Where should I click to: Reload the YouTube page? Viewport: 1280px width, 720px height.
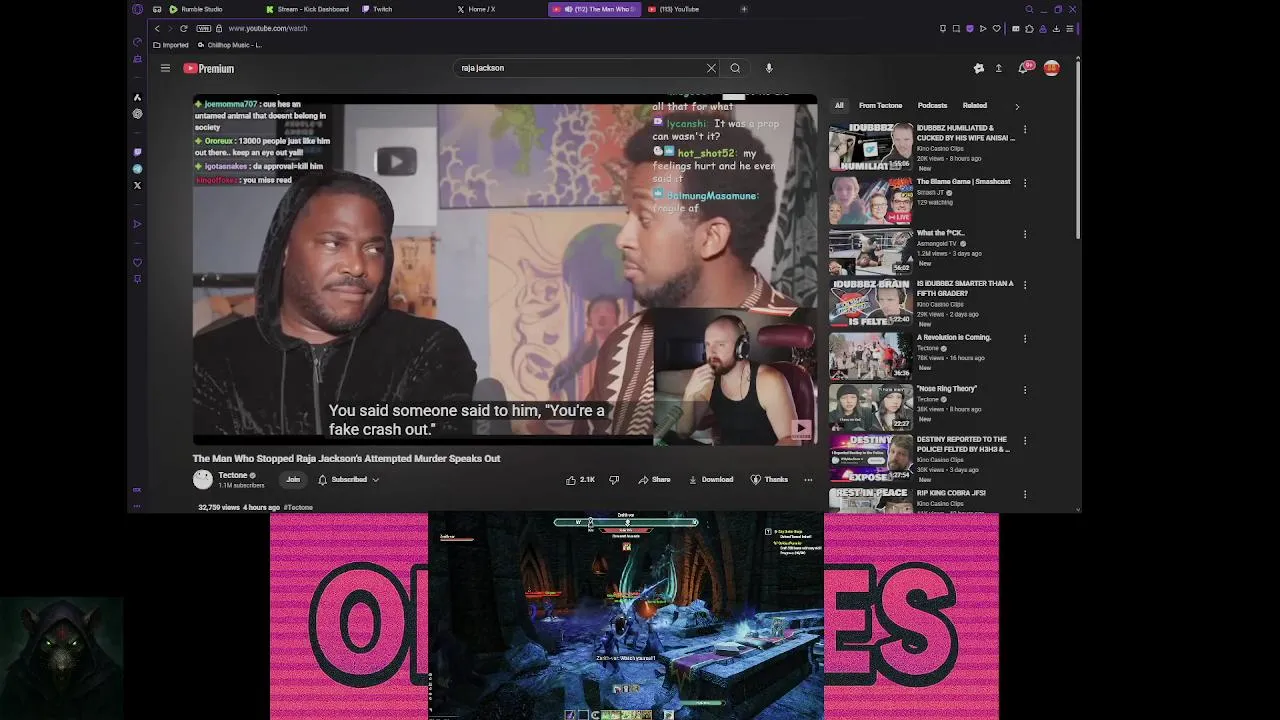[183, 28]
